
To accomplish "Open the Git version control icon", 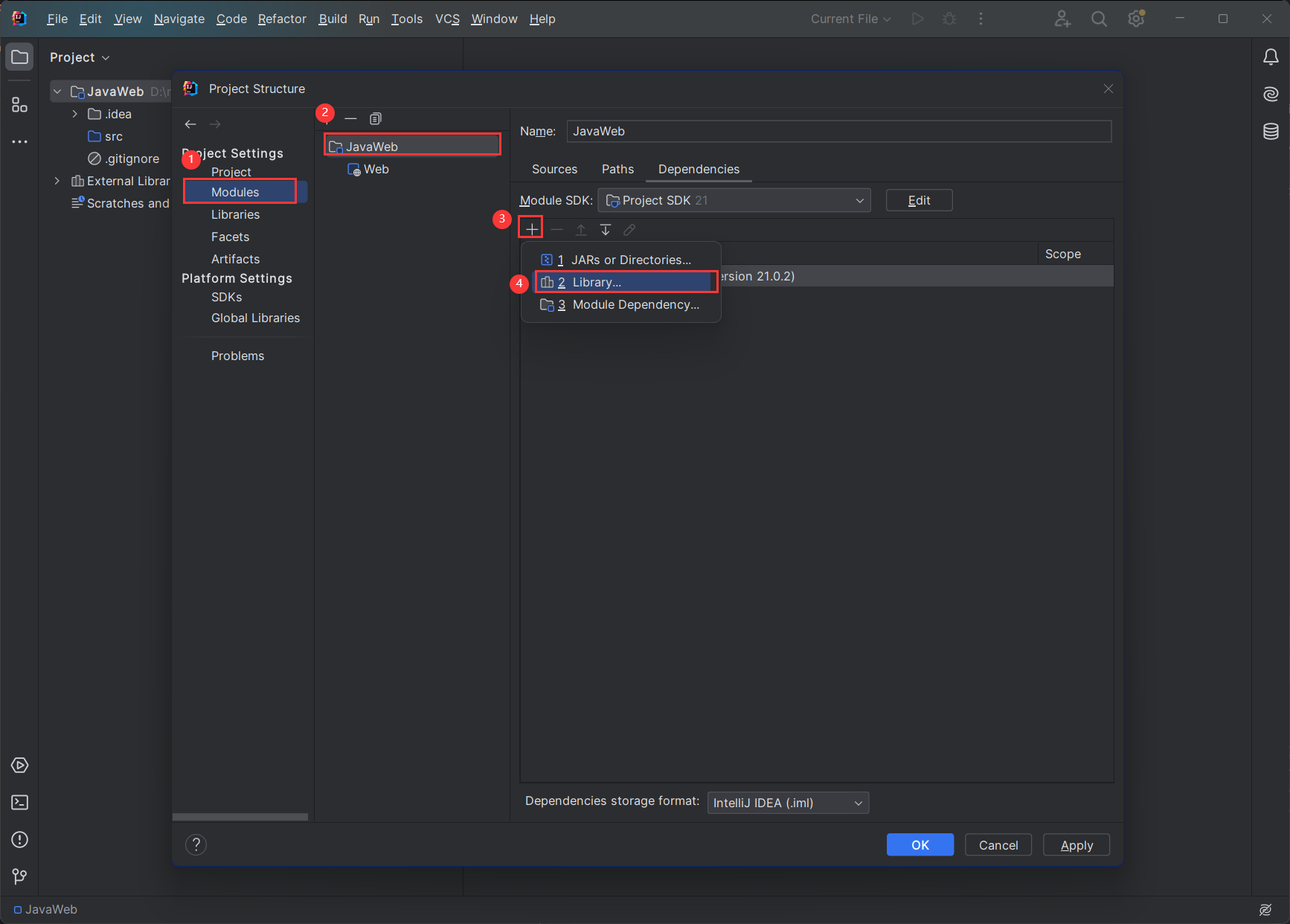I will click(x=20, y=877).
